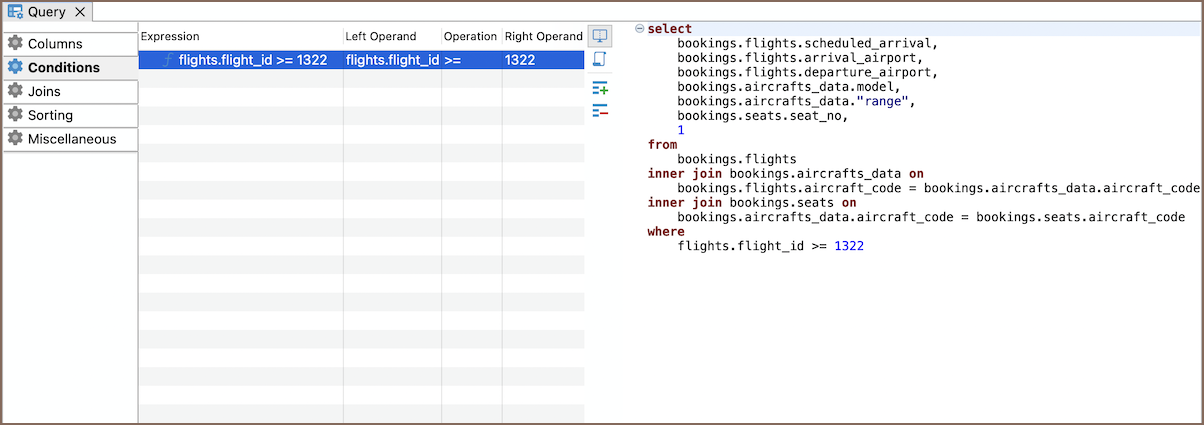The width and height of the screenshot is (1204, 425).
Task: Click the Left Operand cell flights.flight_id
Action: (x=392, y=60)
